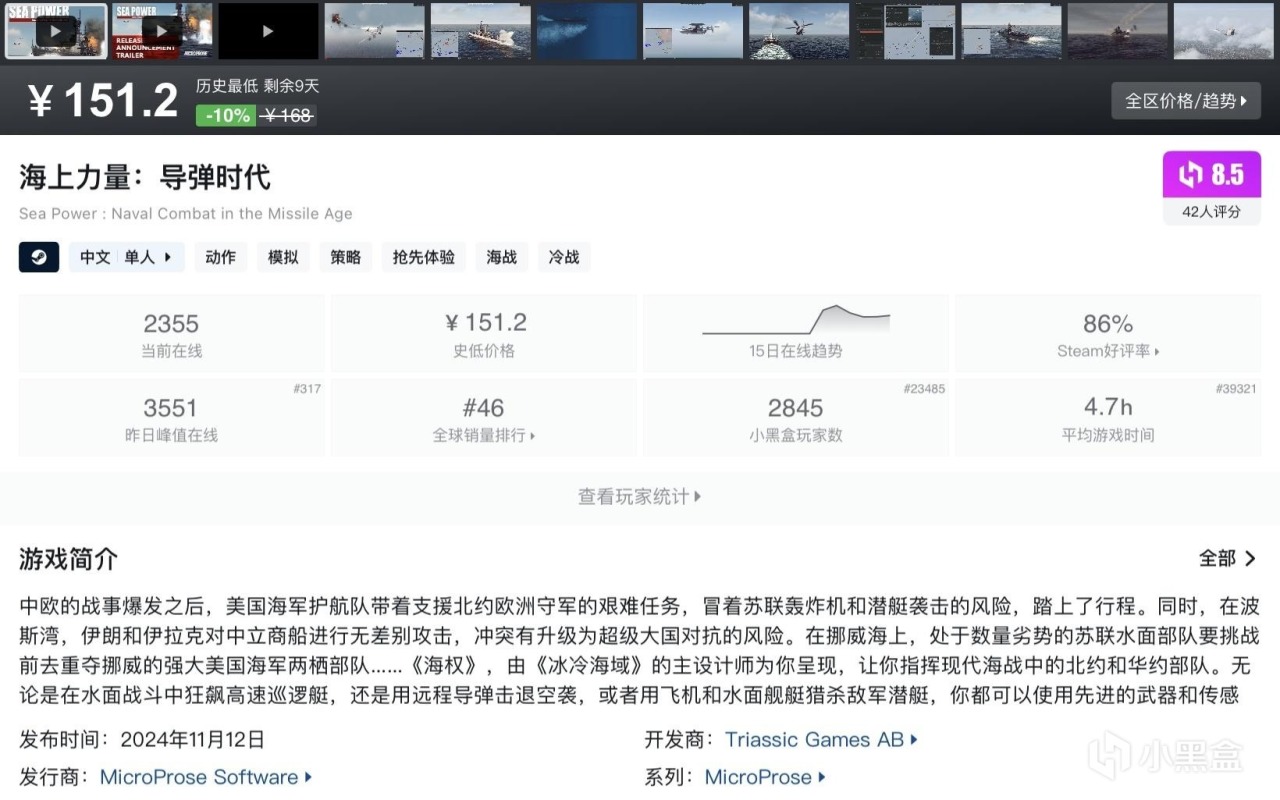Open the underwater deep-blue screenshot thumbnail

[587, 31]
